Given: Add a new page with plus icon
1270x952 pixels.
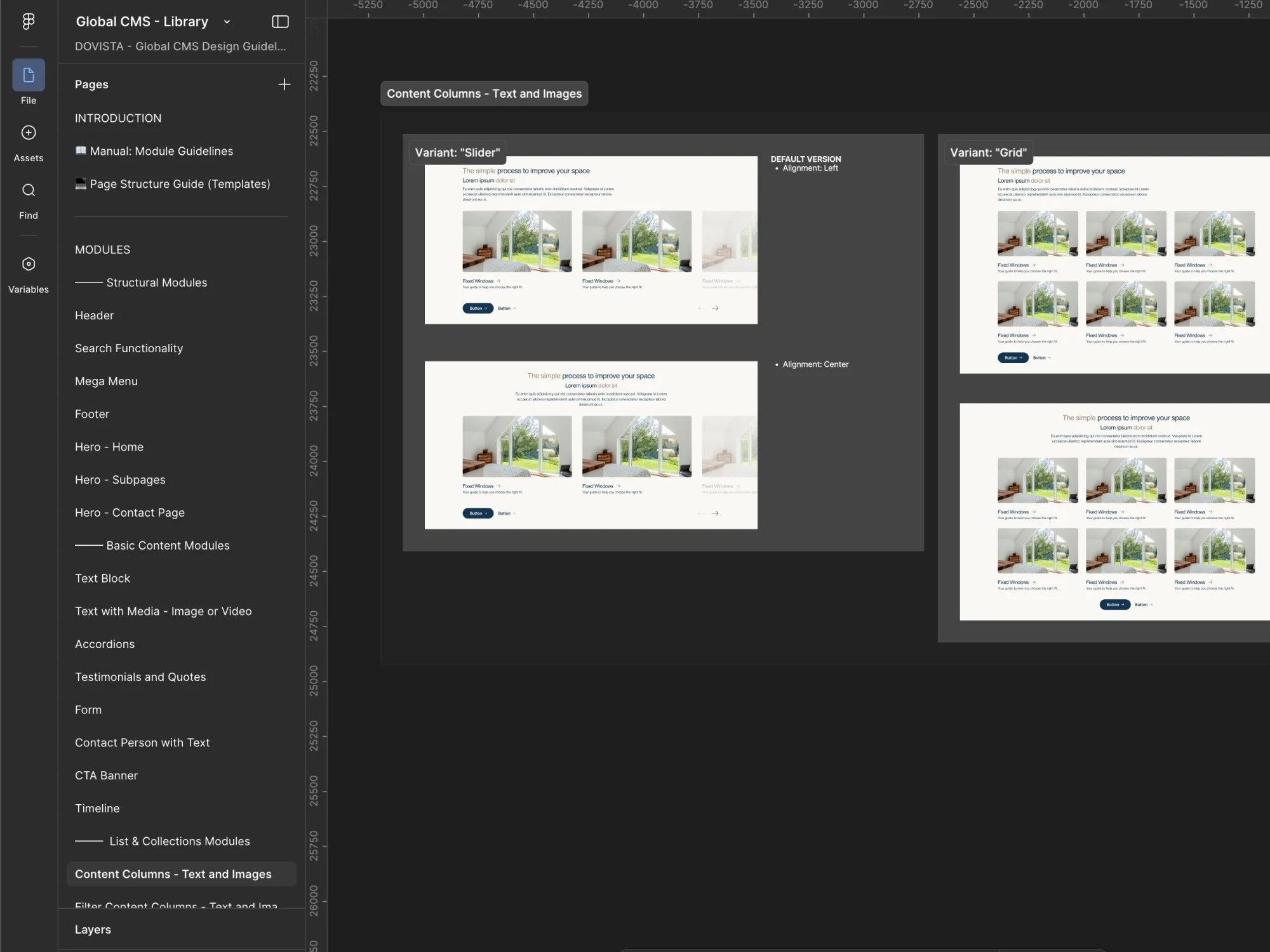Looking at the screenshot, I should [x=284, y=84].
